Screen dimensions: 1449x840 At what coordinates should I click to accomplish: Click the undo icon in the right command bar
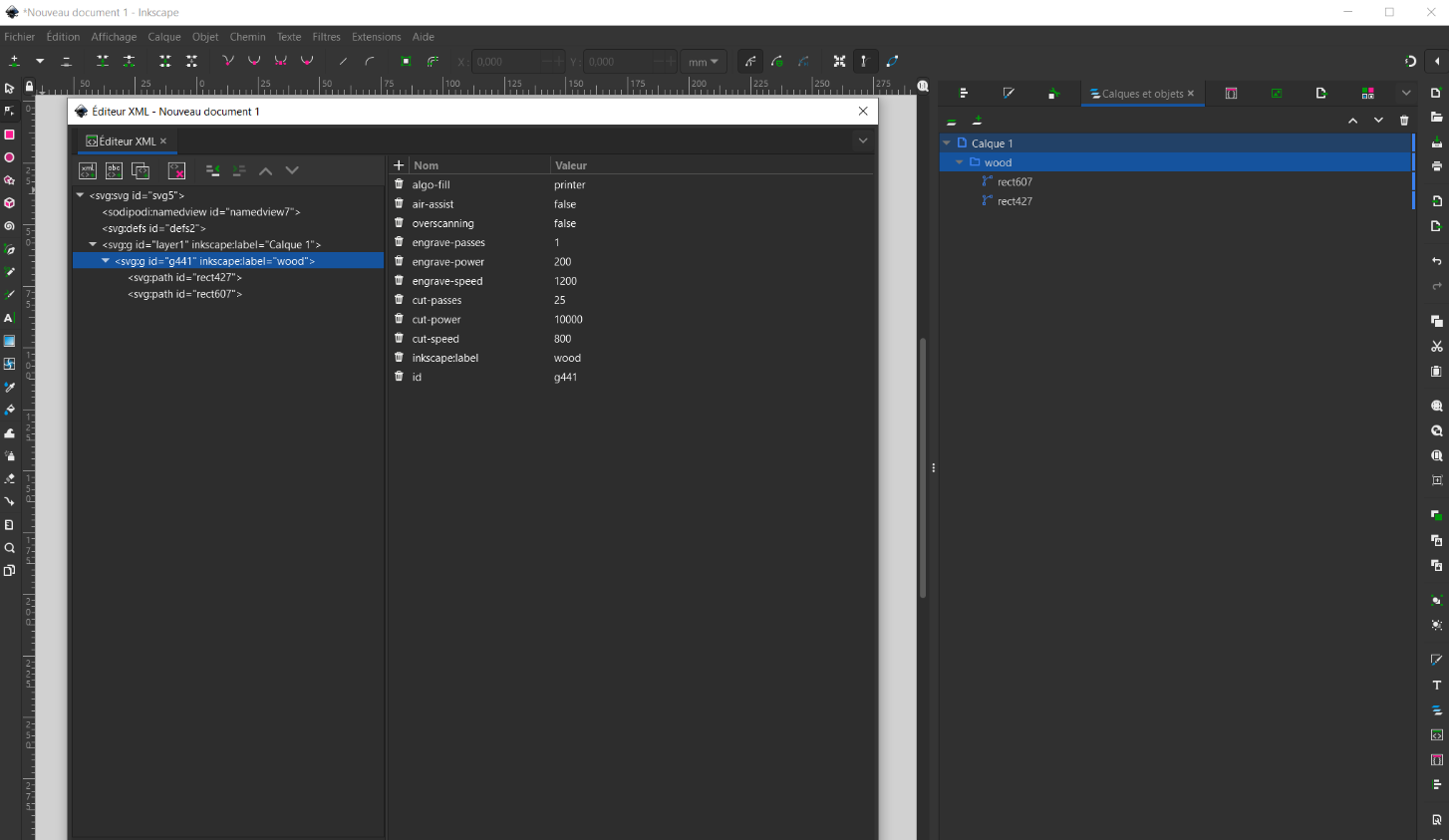click(1436, 261)
